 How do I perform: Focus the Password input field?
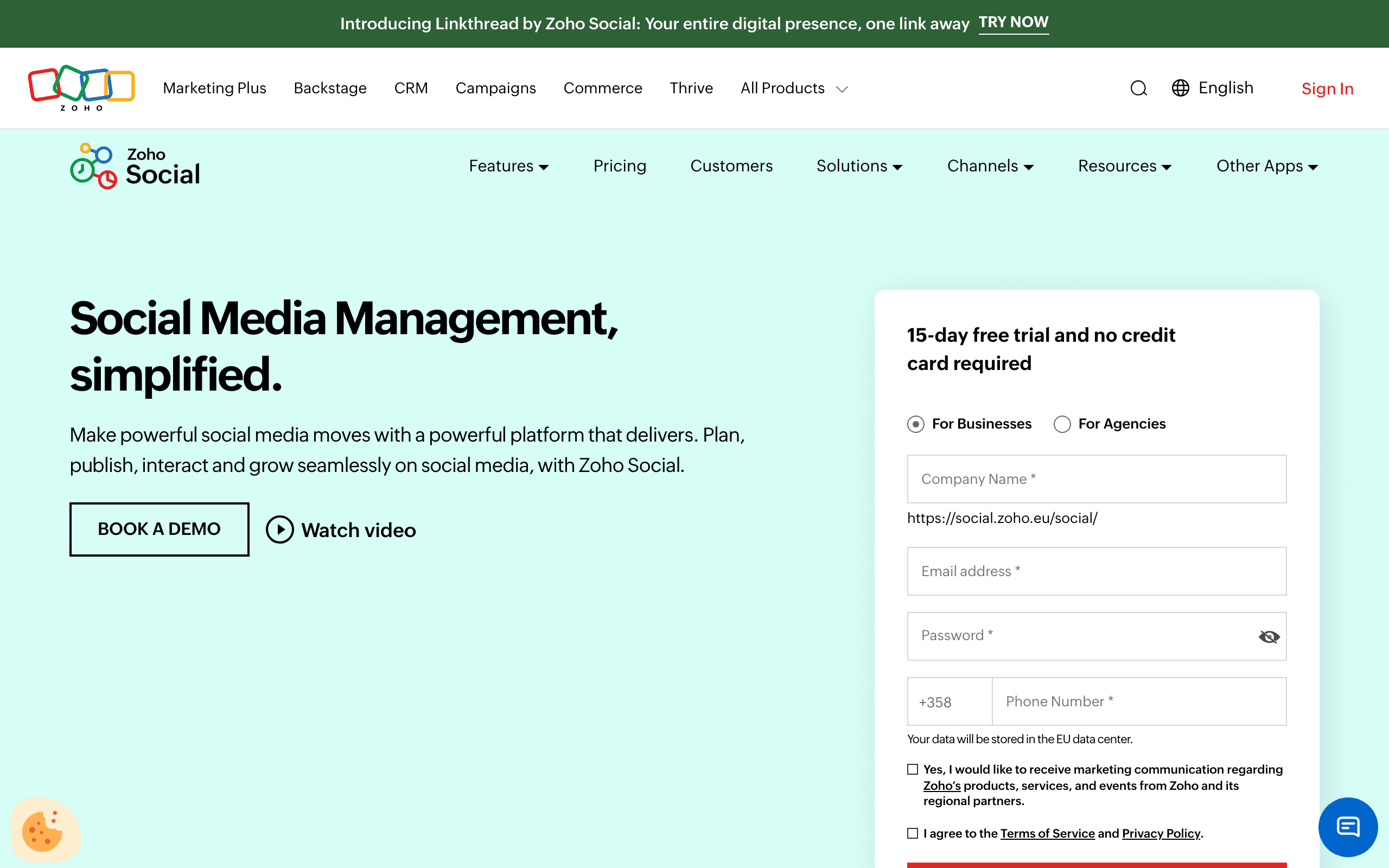[x=1096, y=636]
